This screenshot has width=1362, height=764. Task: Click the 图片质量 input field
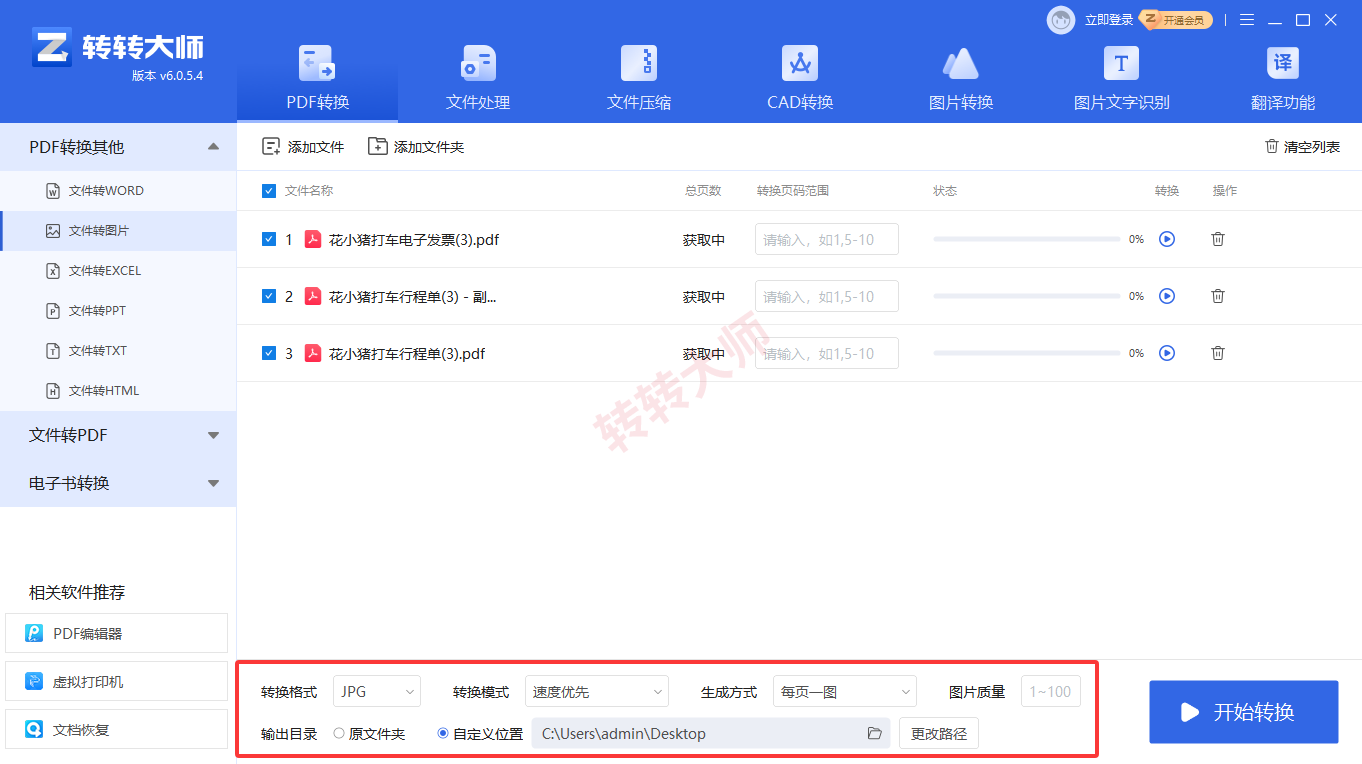click(1050, 691)
